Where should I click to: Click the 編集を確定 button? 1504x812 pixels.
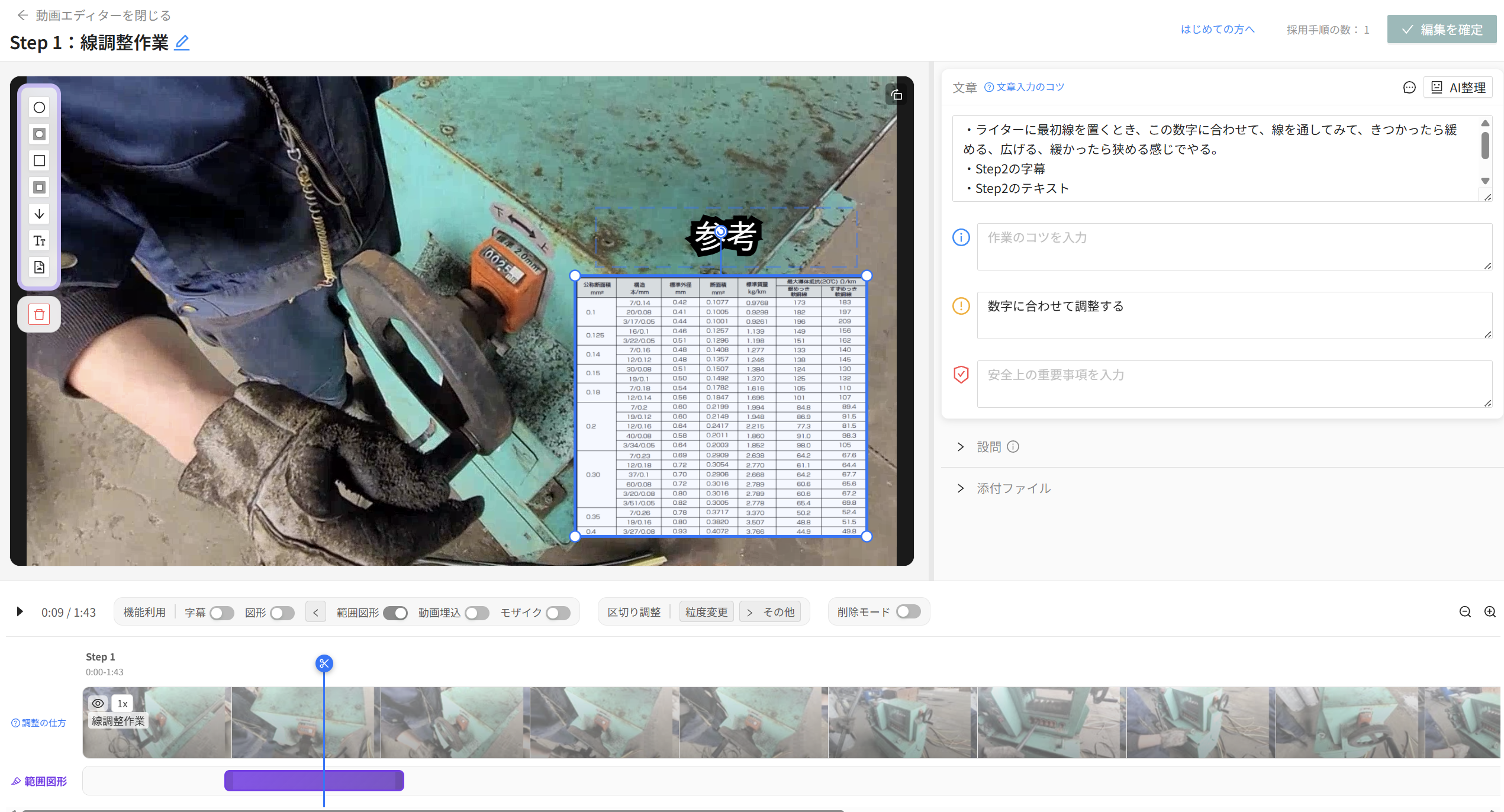[x=1441, y=30]
